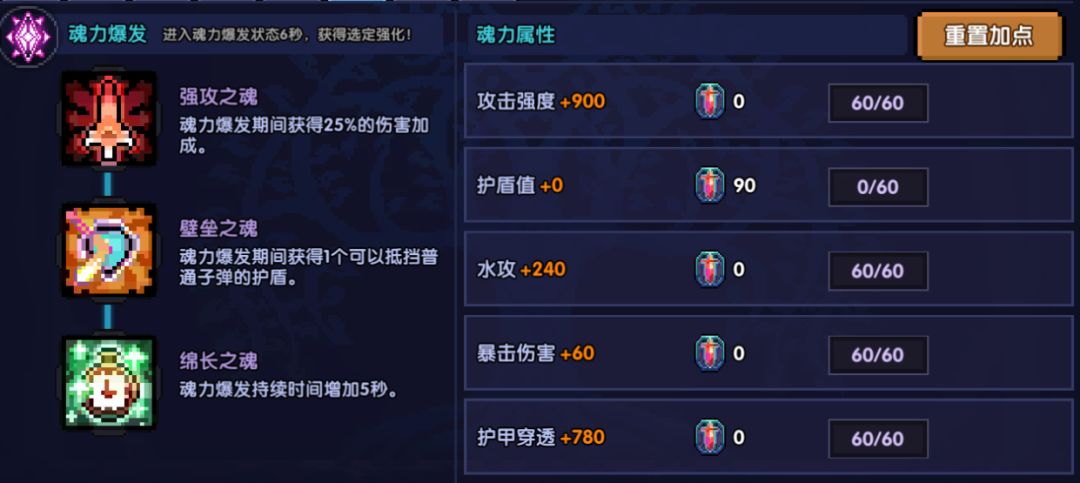
Task: Click the soul gem icon beside 暴击伤害
Action: (x=710, y=354)
